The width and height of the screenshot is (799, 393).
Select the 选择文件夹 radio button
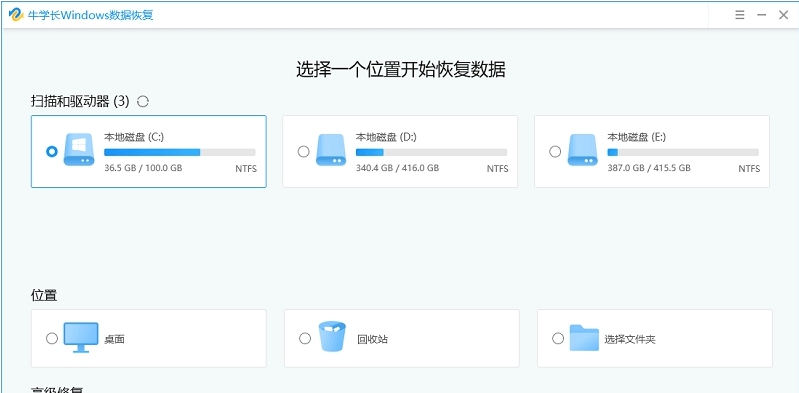558,338
